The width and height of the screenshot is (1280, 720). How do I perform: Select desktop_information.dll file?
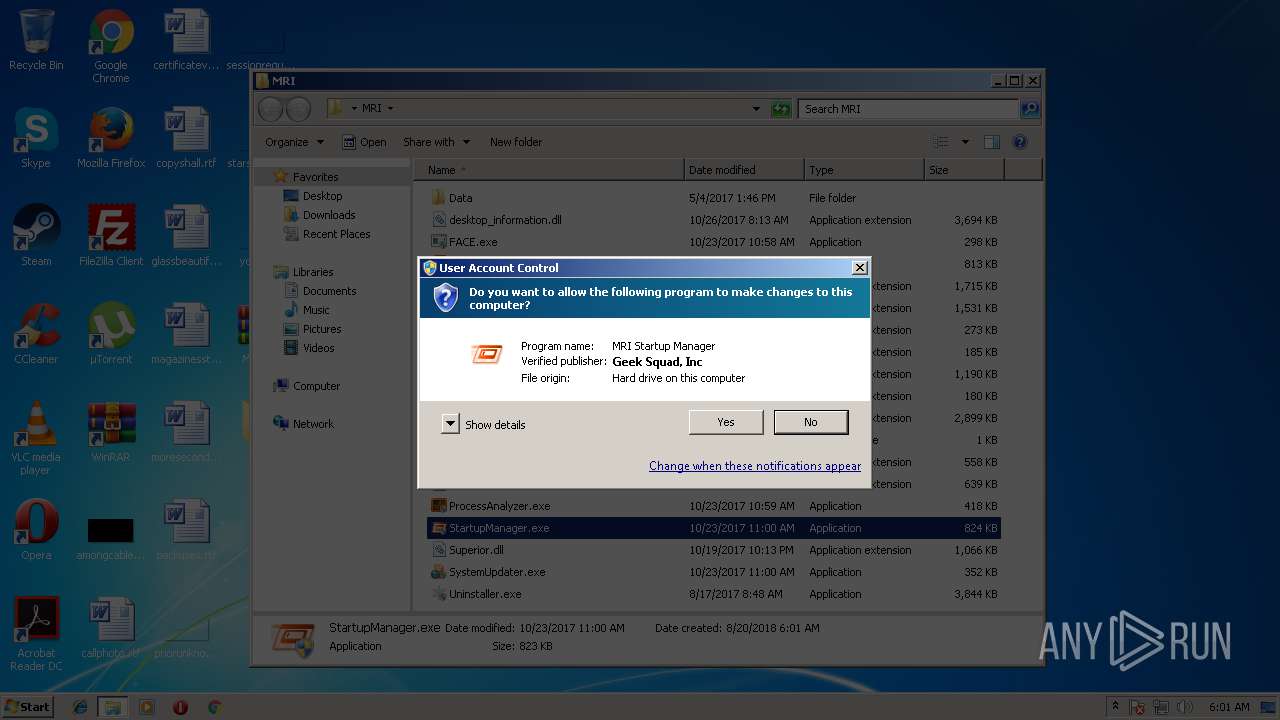pos(714,220)
